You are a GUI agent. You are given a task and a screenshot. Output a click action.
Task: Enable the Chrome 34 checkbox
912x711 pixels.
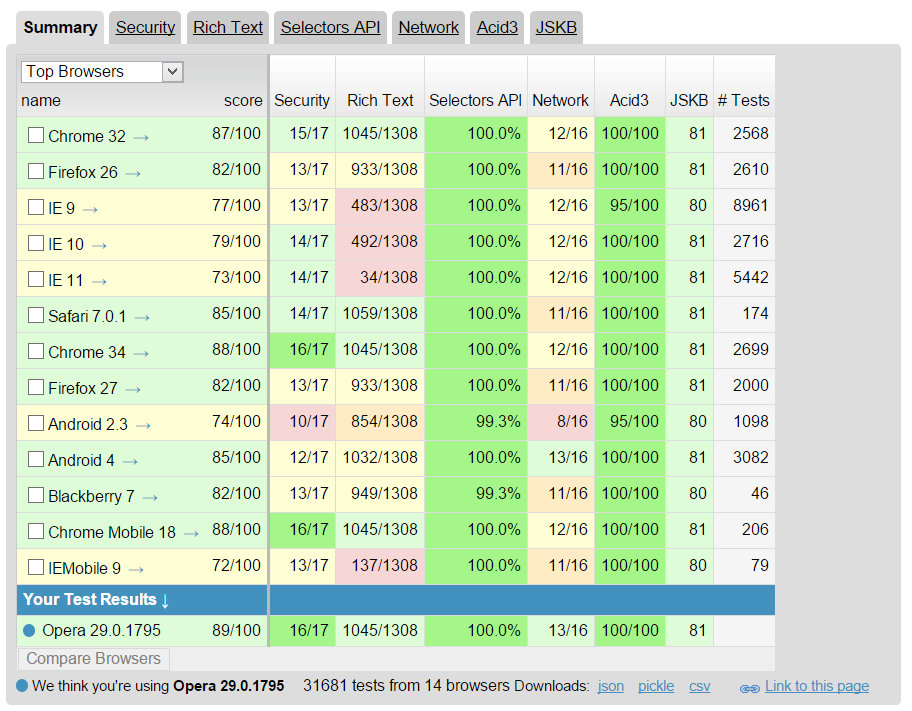[36, 351]
